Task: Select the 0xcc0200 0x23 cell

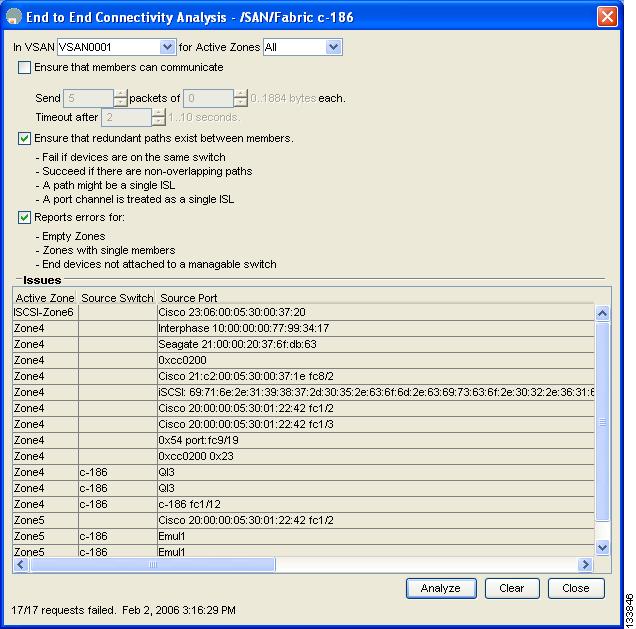Action: tap(376, 456)
